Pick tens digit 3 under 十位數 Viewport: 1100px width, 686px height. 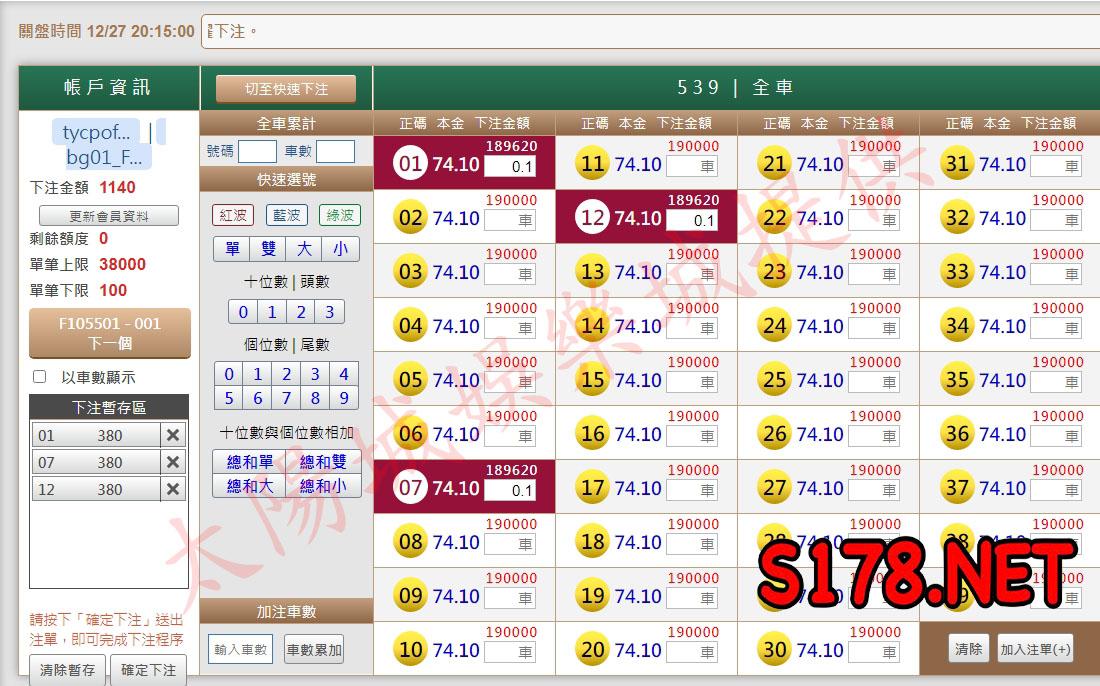click(x=330, y=311)
